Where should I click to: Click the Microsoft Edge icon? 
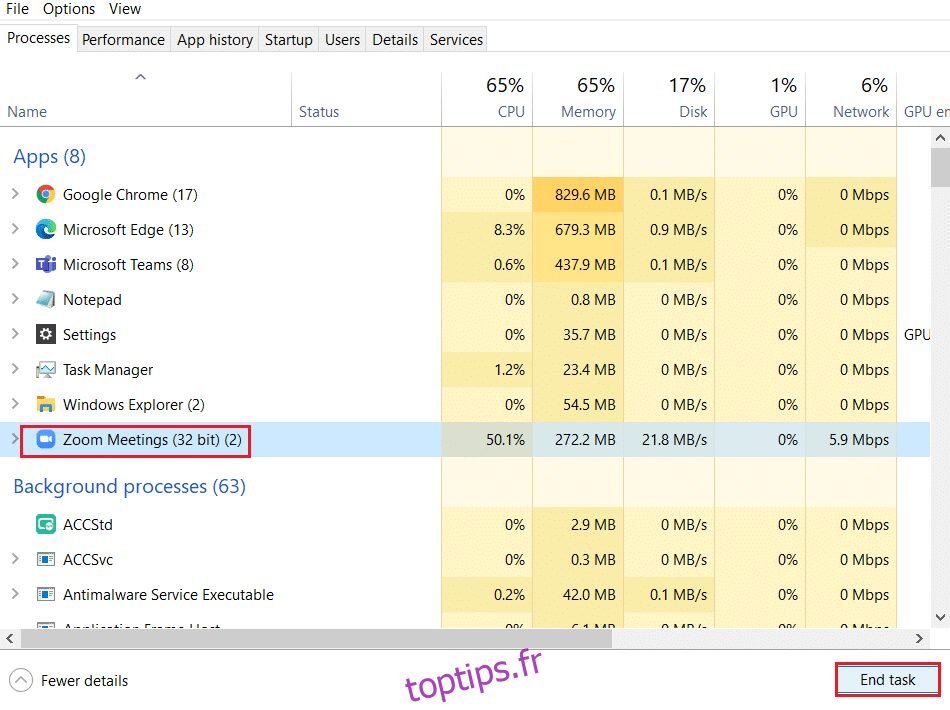(x=45, y=230)
